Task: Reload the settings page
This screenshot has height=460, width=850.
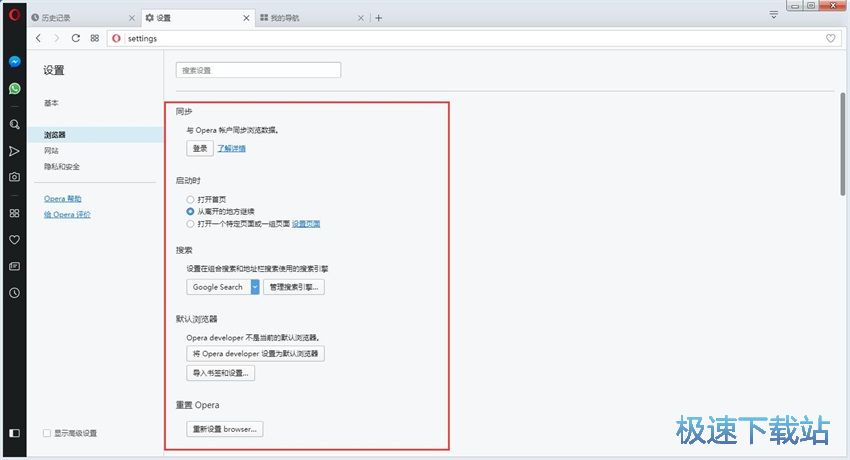Action: [x=76, y=38]
